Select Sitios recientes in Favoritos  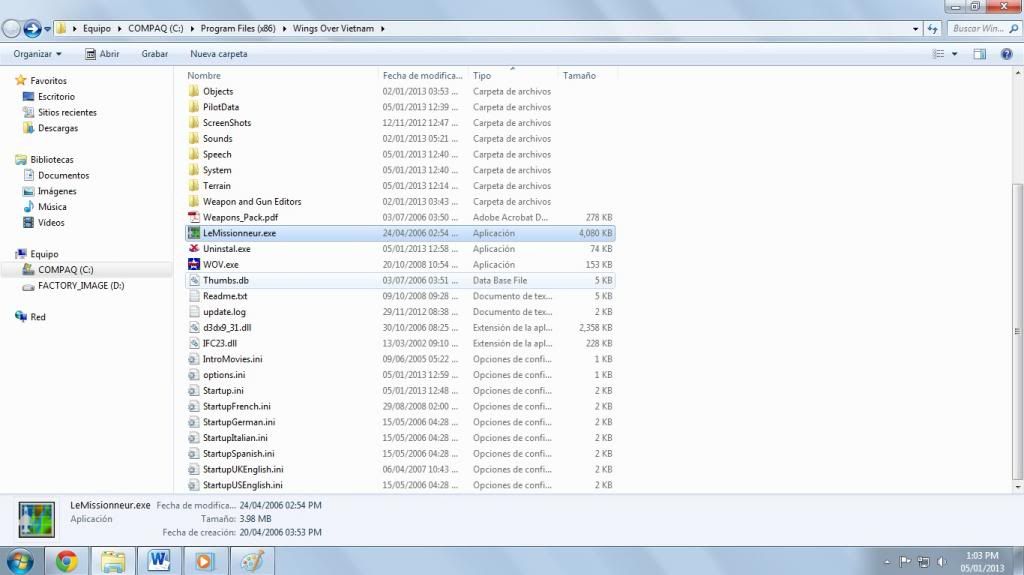(67, 112)
